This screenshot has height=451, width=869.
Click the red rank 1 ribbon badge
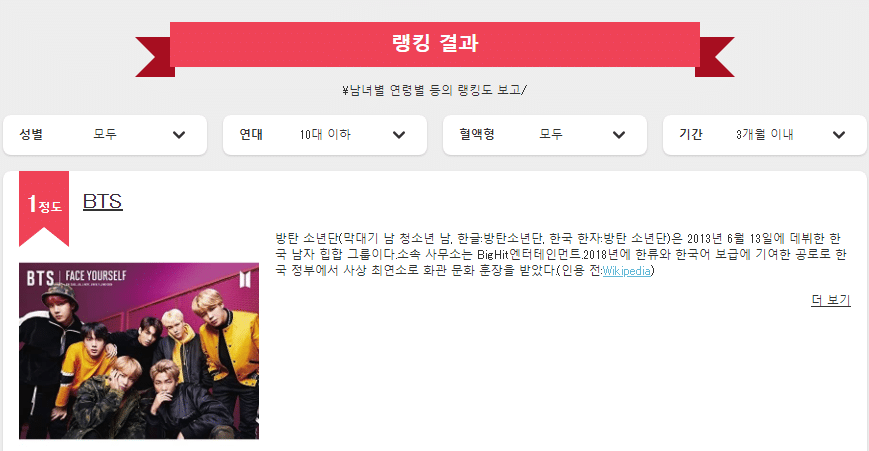click(x=44, y=208)
